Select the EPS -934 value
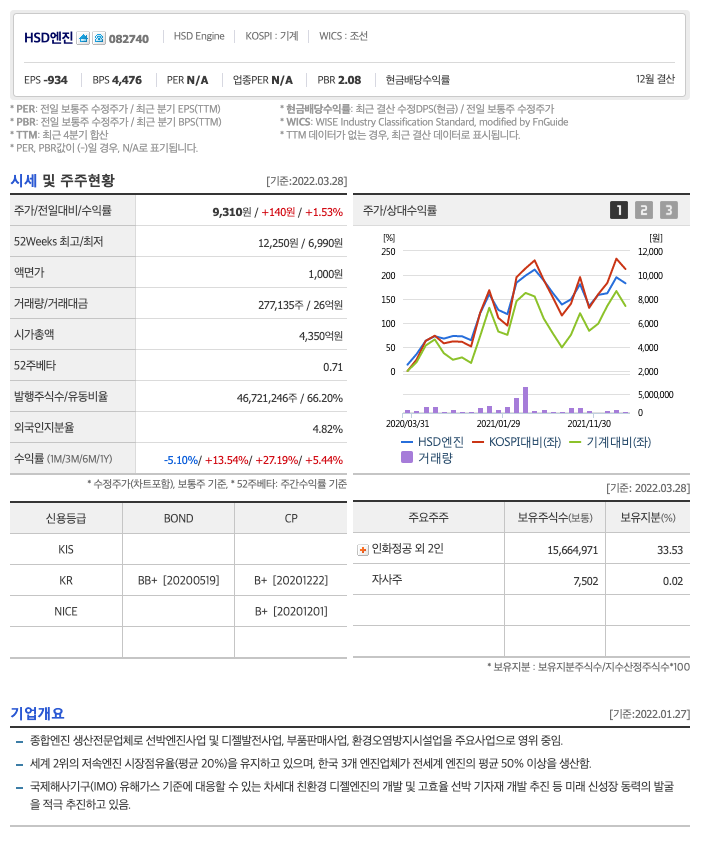This screenshot has width=701, height=842. [x=46, y=80]
